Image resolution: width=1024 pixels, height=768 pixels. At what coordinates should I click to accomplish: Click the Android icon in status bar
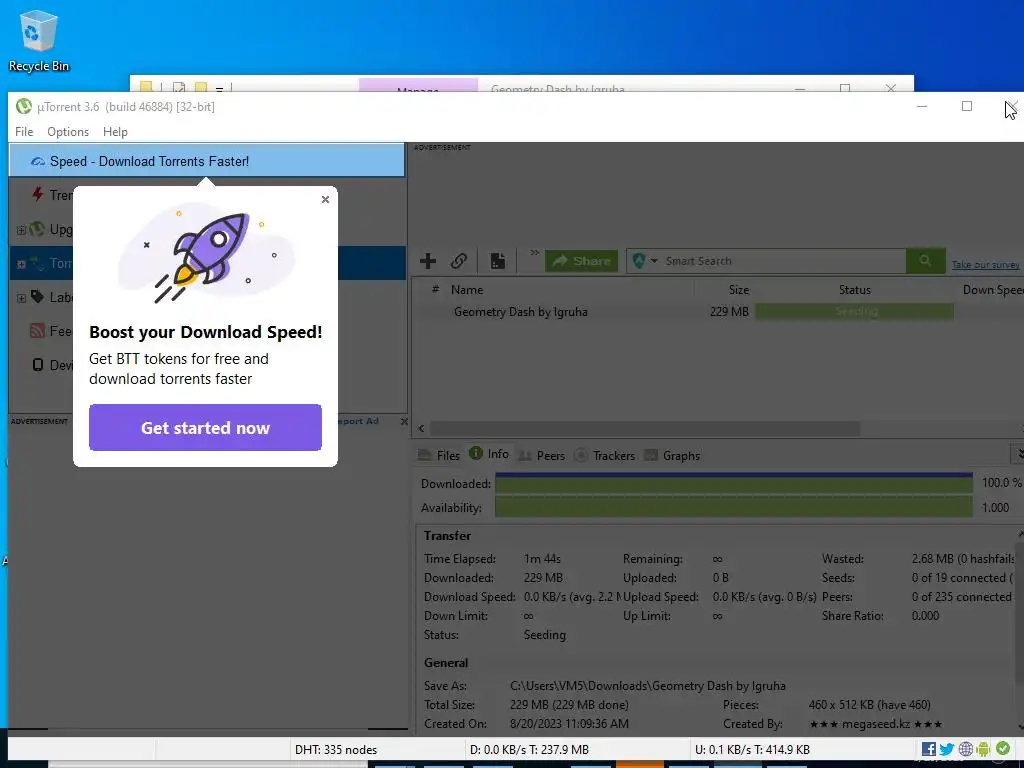pos(984,749)
